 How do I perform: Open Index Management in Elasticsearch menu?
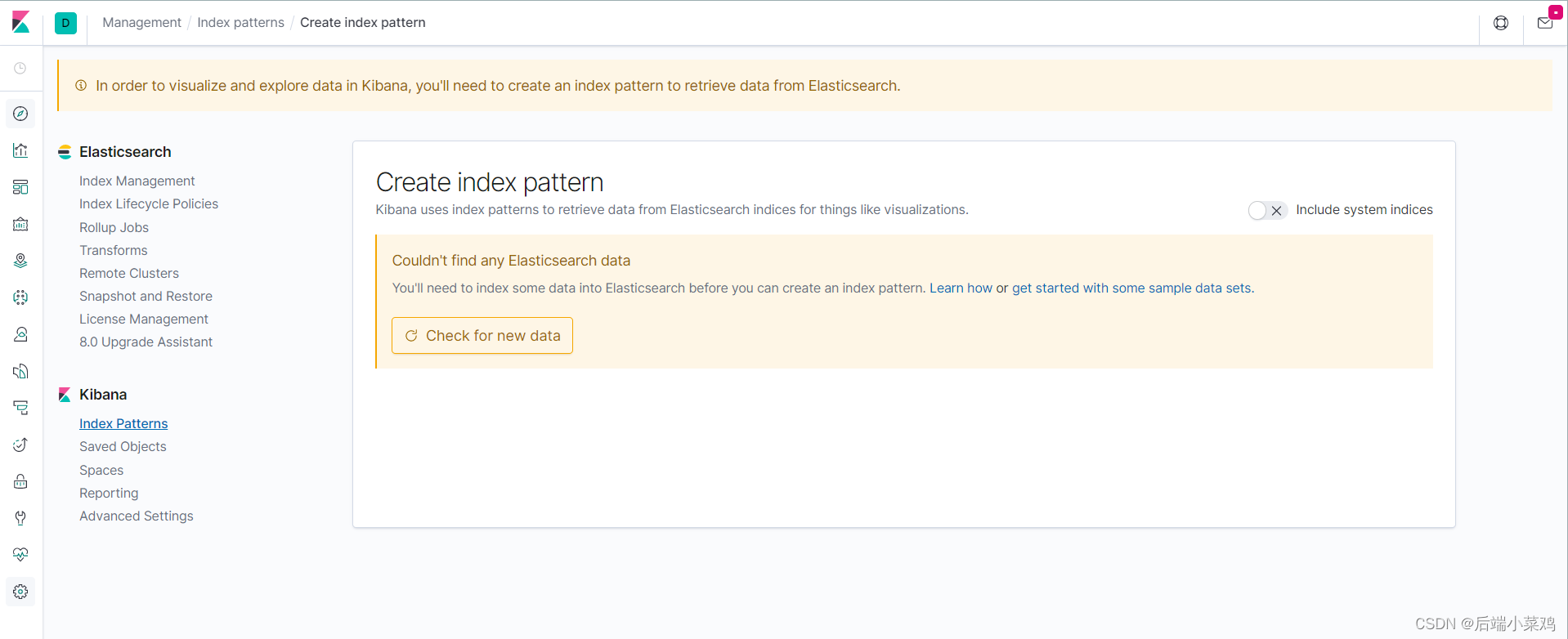click(137, 181)
